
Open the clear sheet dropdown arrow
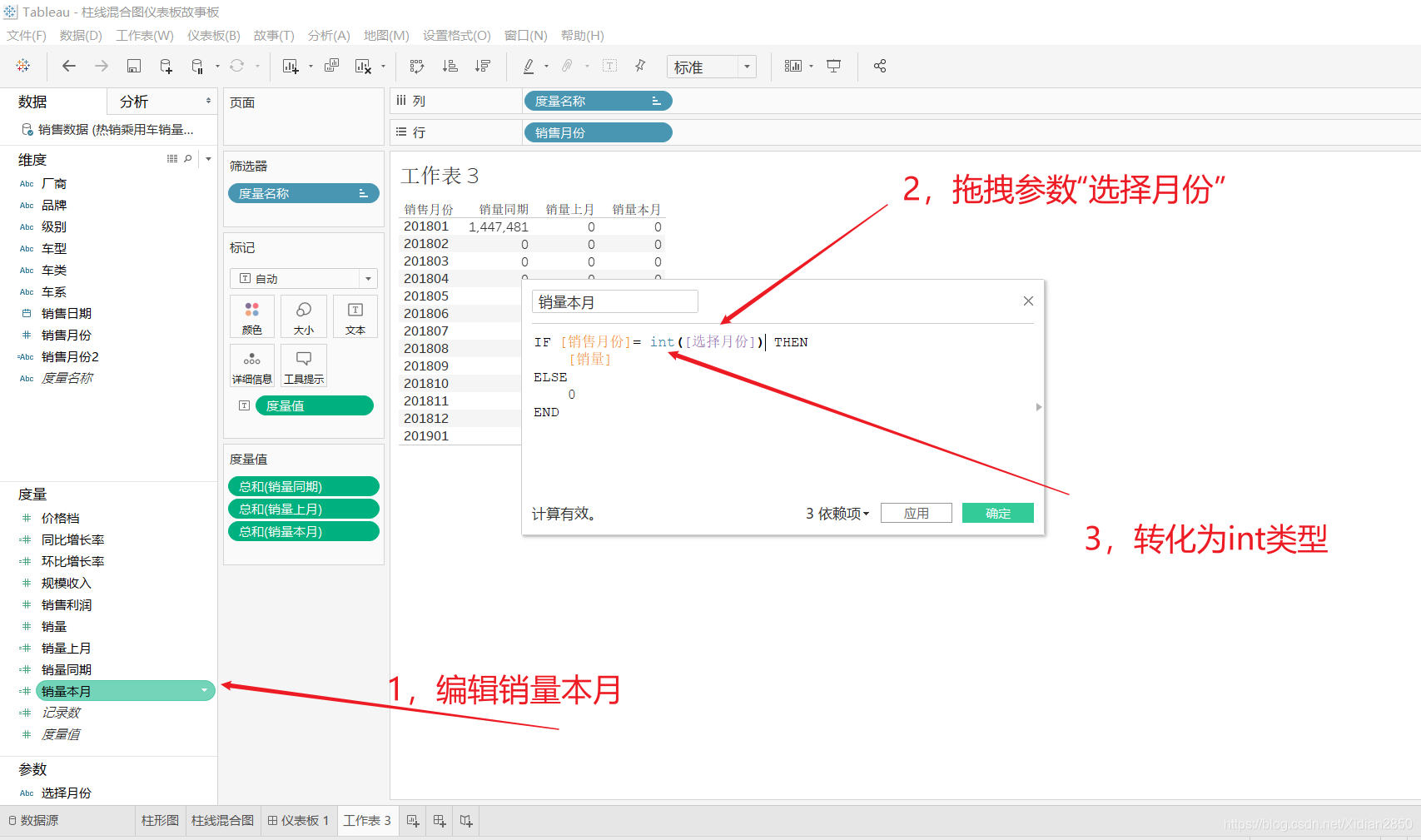pos(383,67)
